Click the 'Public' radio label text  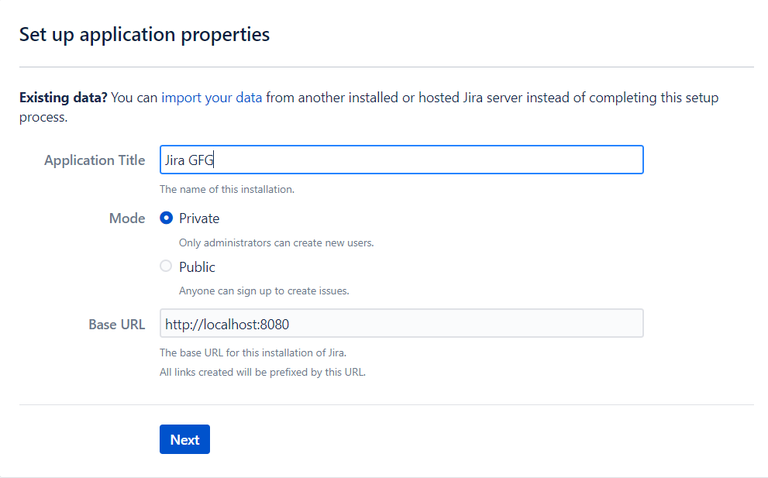point(197,267)
